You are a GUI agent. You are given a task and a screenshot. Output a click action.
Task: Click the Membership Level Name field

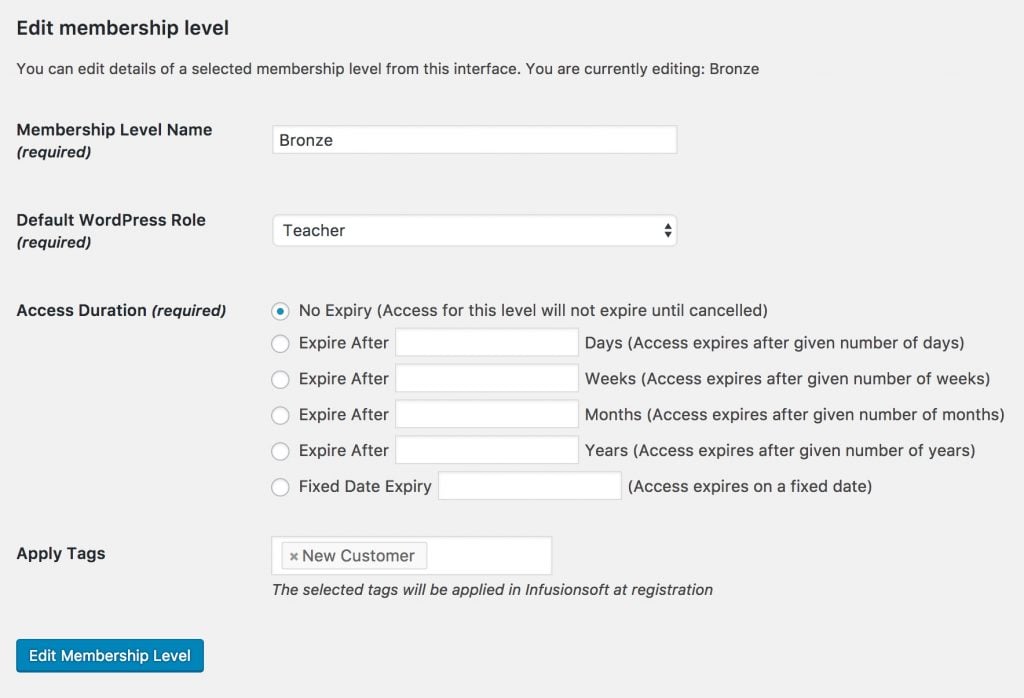(475, 140)
